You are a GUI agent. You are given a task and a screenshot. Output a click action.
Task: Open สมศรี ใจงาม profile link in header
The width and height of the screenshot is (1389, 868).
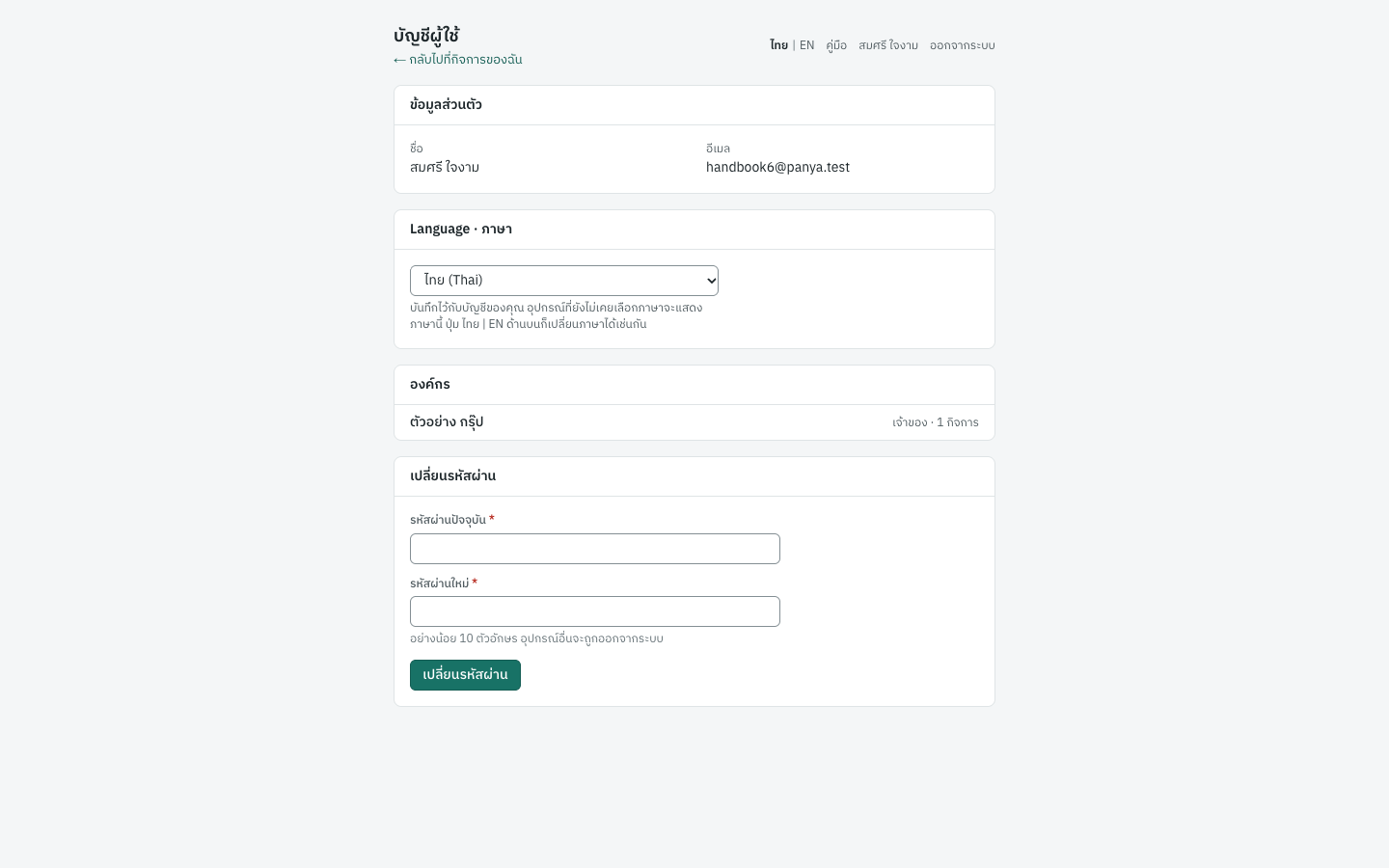pyautogui.click(x=888, y=45)
